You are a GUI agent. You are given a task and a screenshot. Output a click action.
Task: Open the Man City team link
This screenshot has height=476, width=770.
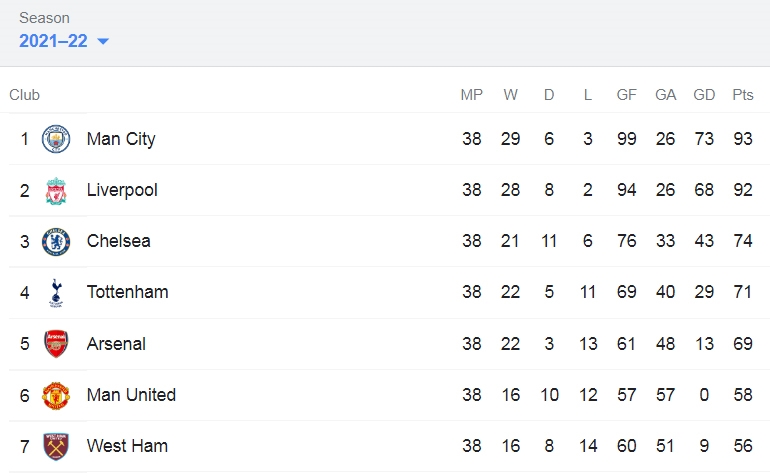point(121,139)
